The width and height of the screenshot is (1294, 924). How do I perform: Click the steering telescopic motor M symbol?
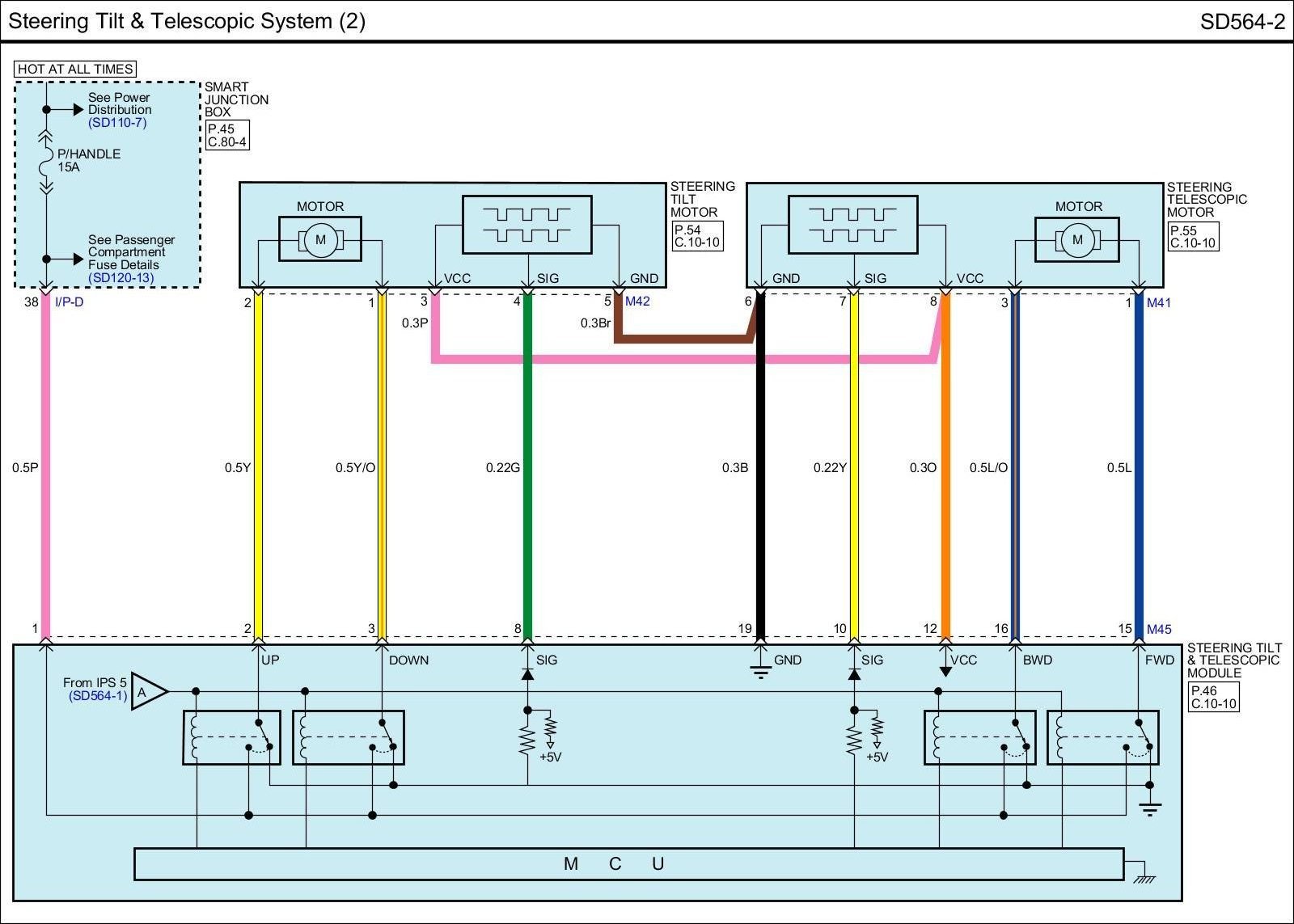tap(1076, 239)
